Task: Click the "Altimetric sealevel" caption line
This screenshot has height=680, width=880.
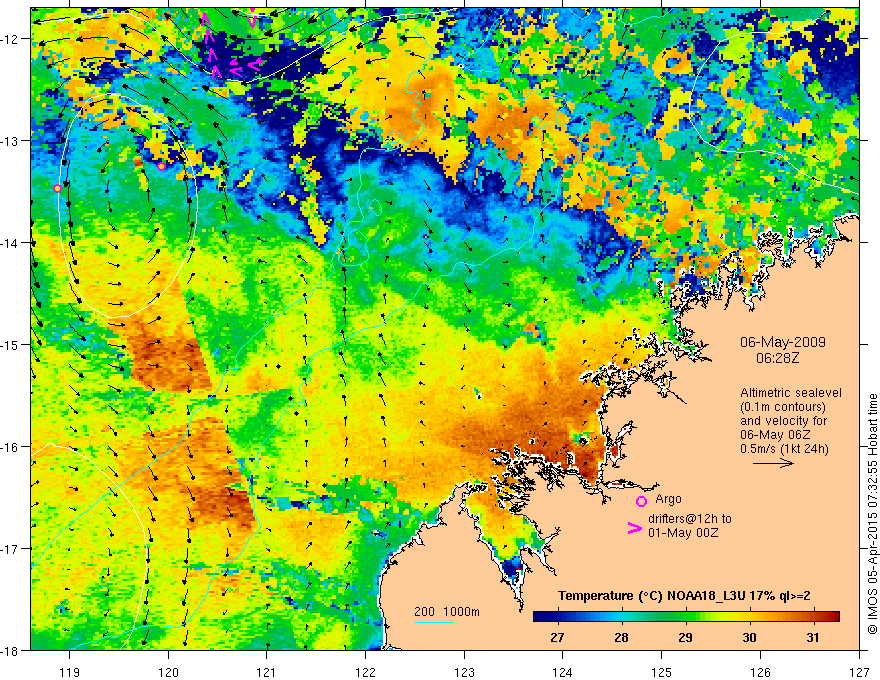Action: (791, 393)
